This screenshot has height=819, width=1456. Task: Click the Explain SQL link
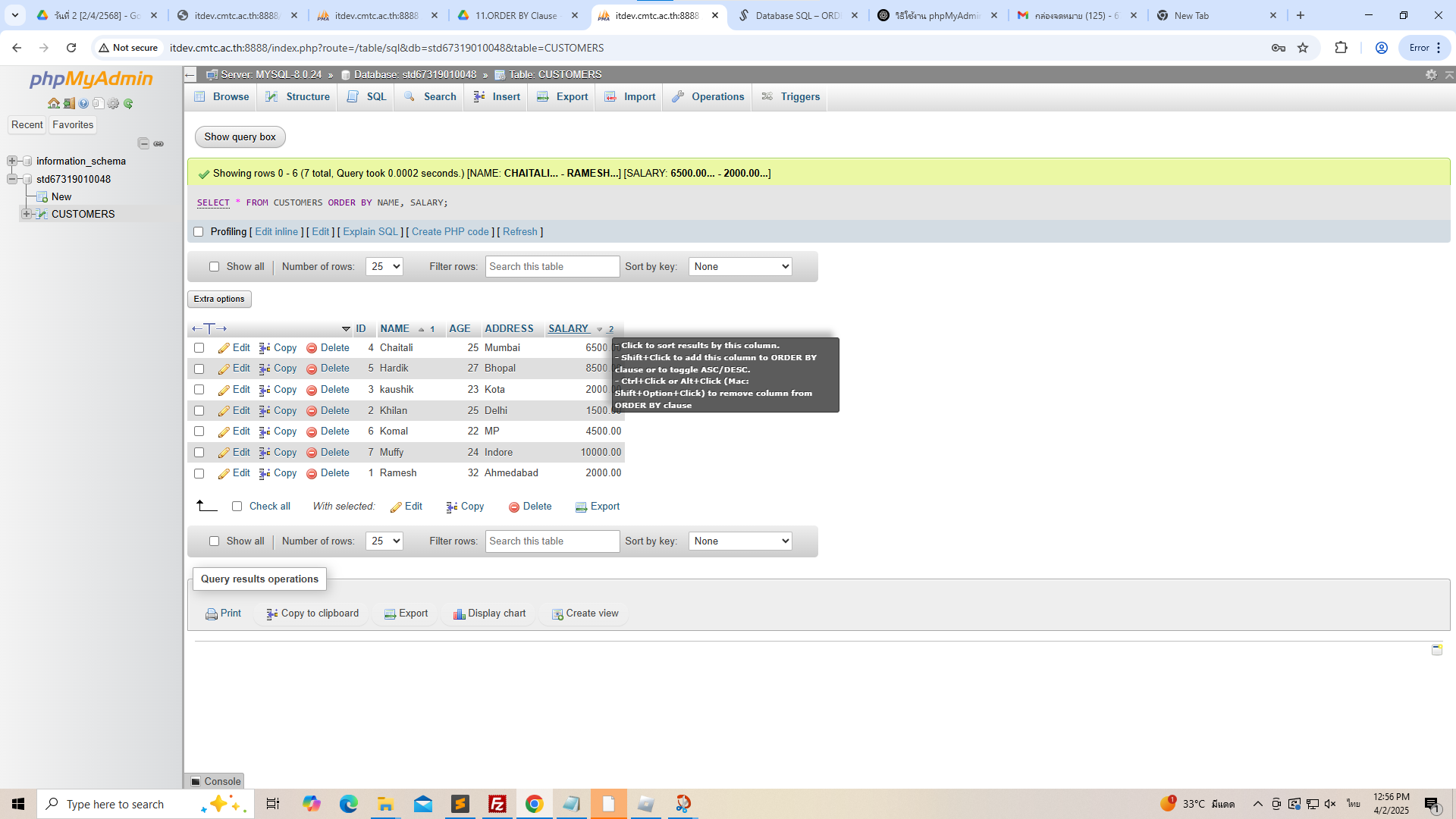tap(370, 232)
